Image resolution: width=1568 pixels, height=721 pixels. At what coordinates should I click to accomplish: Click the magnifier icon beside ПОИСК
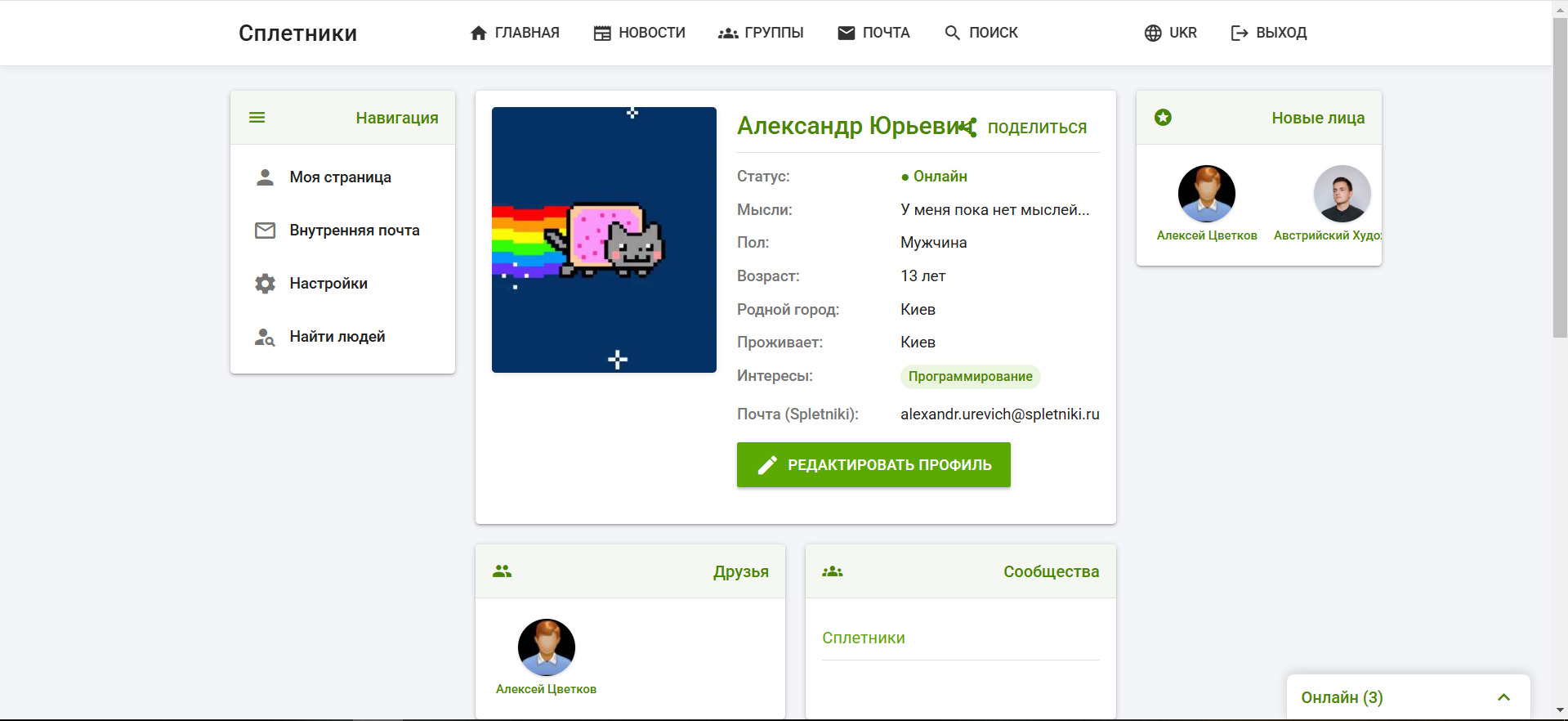(953, 33)
